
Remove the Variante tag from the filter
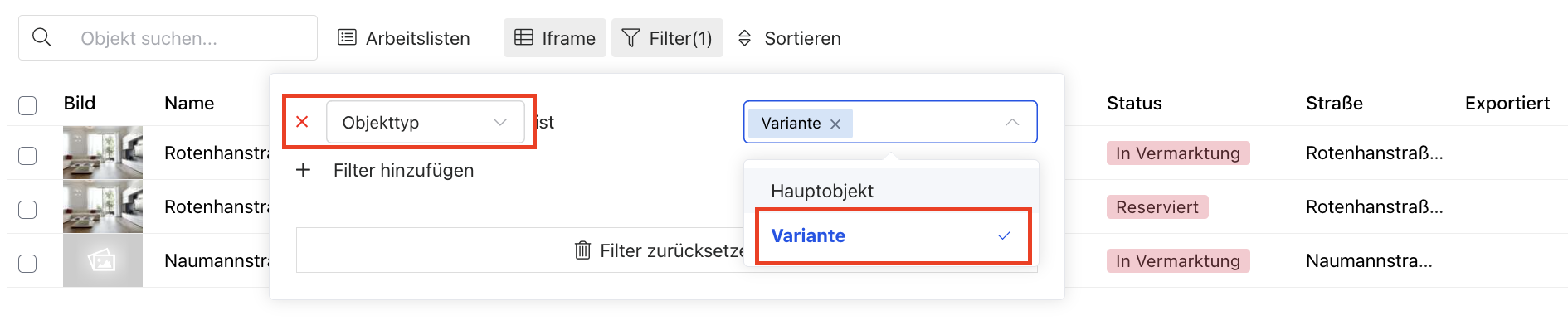coord(835,124)
